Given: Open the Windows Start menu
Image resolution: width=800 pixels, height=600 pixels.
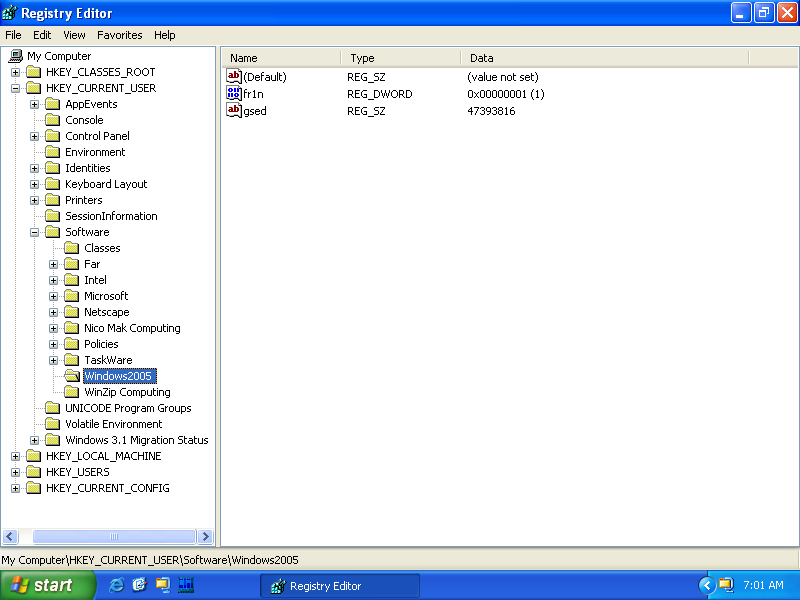Looking at the screenshot, I should [x=47, y=585].
